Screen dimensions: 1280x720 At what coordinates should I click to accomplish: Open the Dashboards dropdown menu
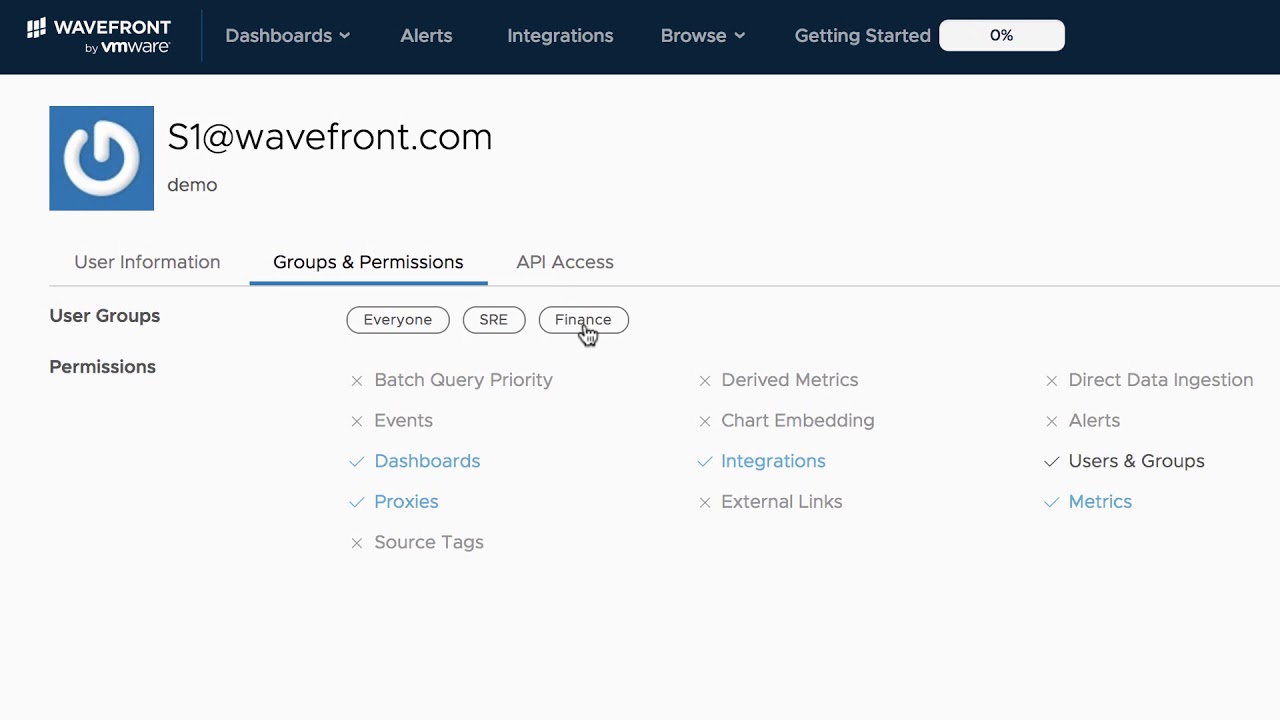(x=287, y=36)
